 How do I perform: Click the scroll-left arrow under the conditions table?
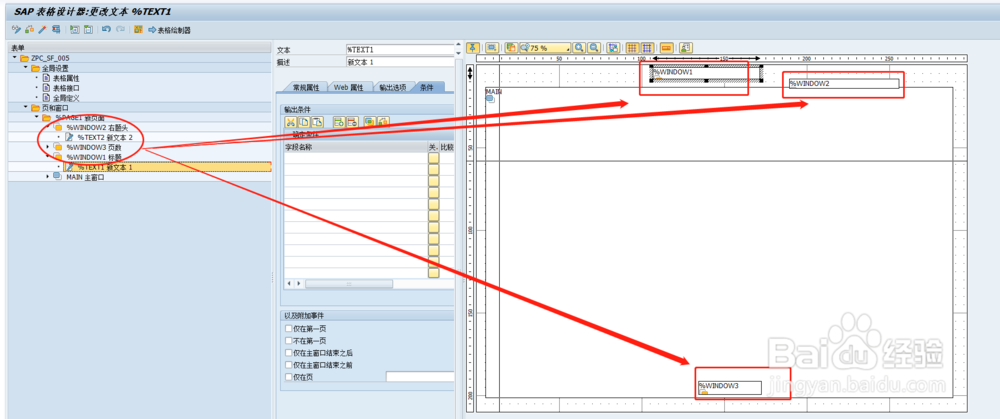pos(289,283)
